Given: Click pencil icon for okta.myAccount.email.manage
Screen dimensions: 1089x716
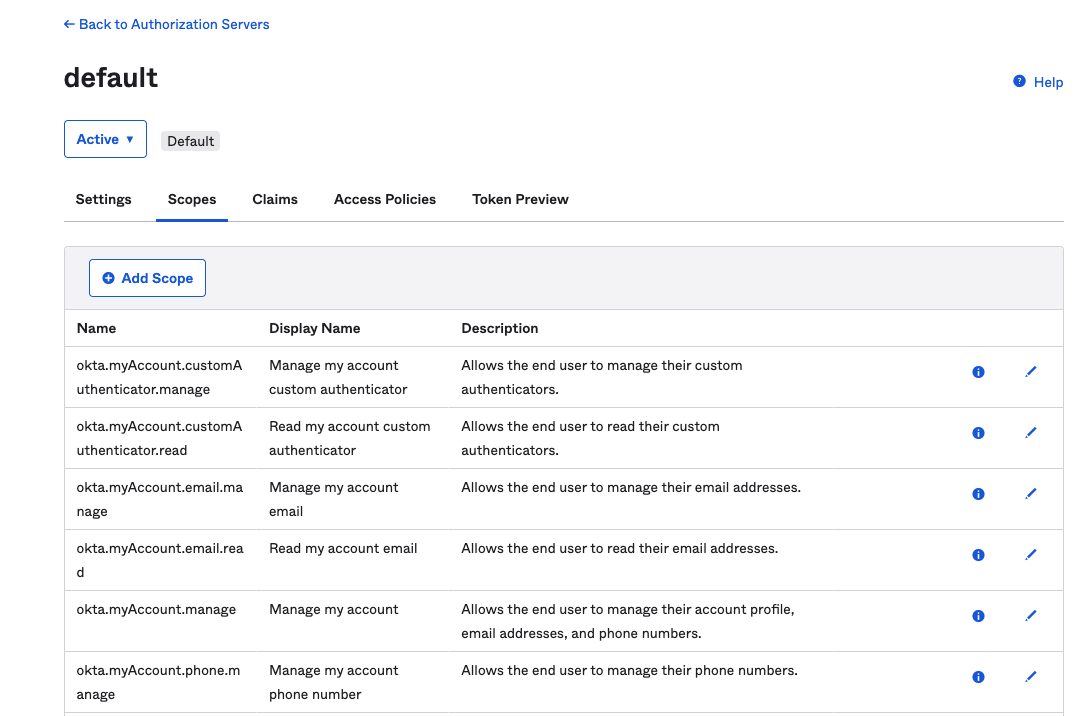Looking at the screenshot, I should coord(1031,494).
